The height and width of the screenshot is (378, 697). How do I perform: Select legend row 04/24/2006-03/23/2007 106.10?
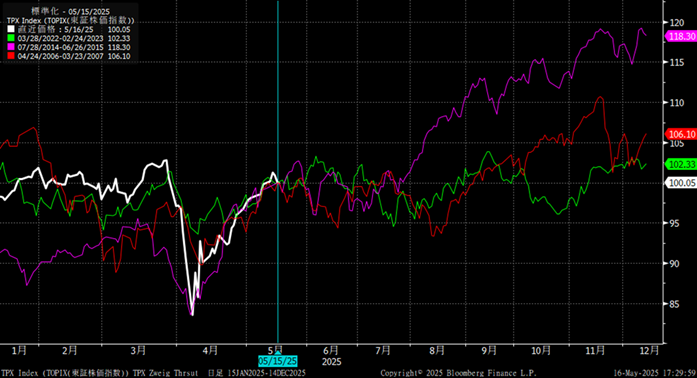tap(69, 56)
